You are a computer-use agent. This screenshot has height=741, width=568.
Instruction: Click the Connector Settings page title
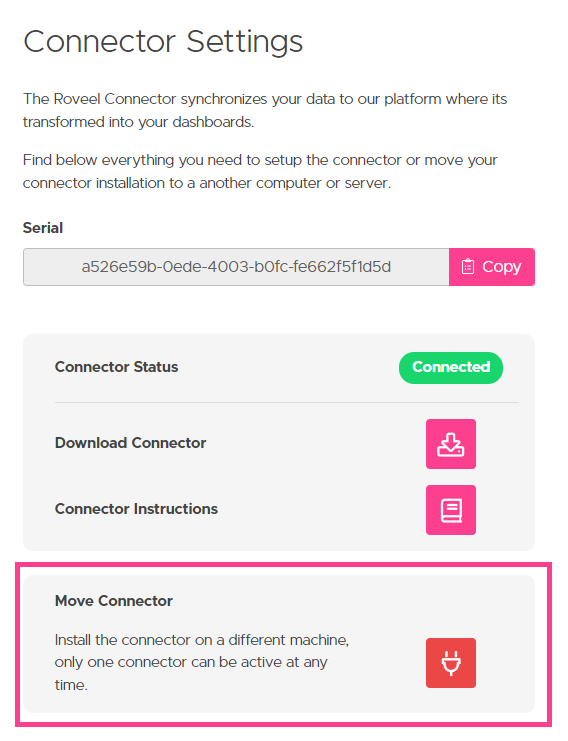point(163,42)
